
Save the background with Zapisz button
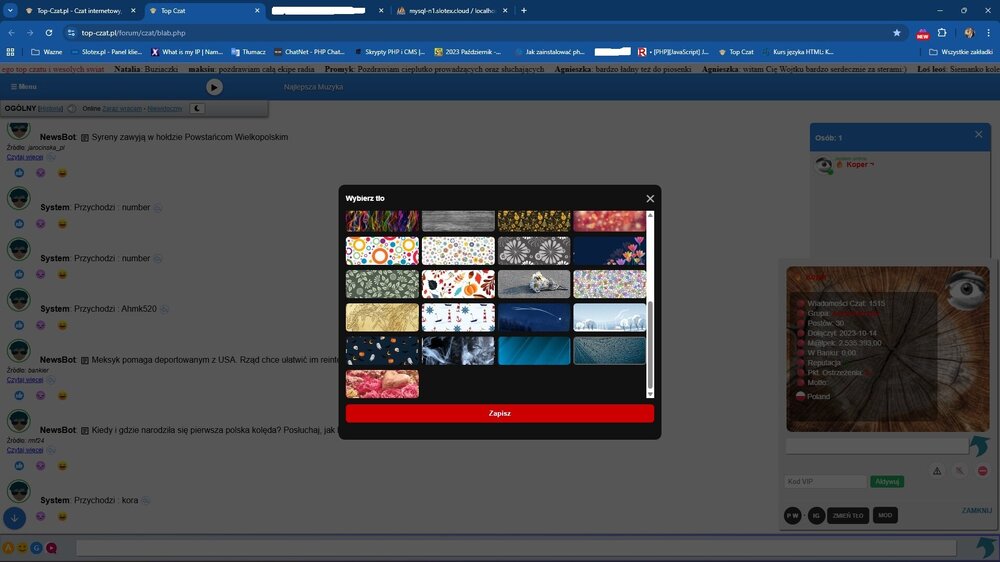coord(499,413)
